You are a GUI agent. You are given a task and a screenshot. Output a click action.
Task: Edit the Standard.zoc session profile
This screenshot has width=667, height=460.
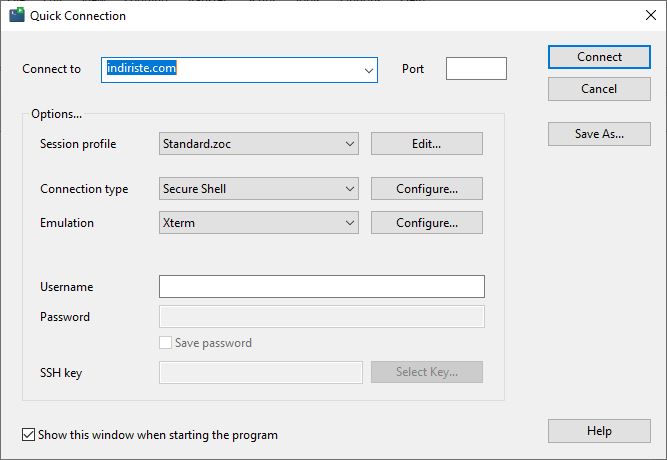coord(427,144)
